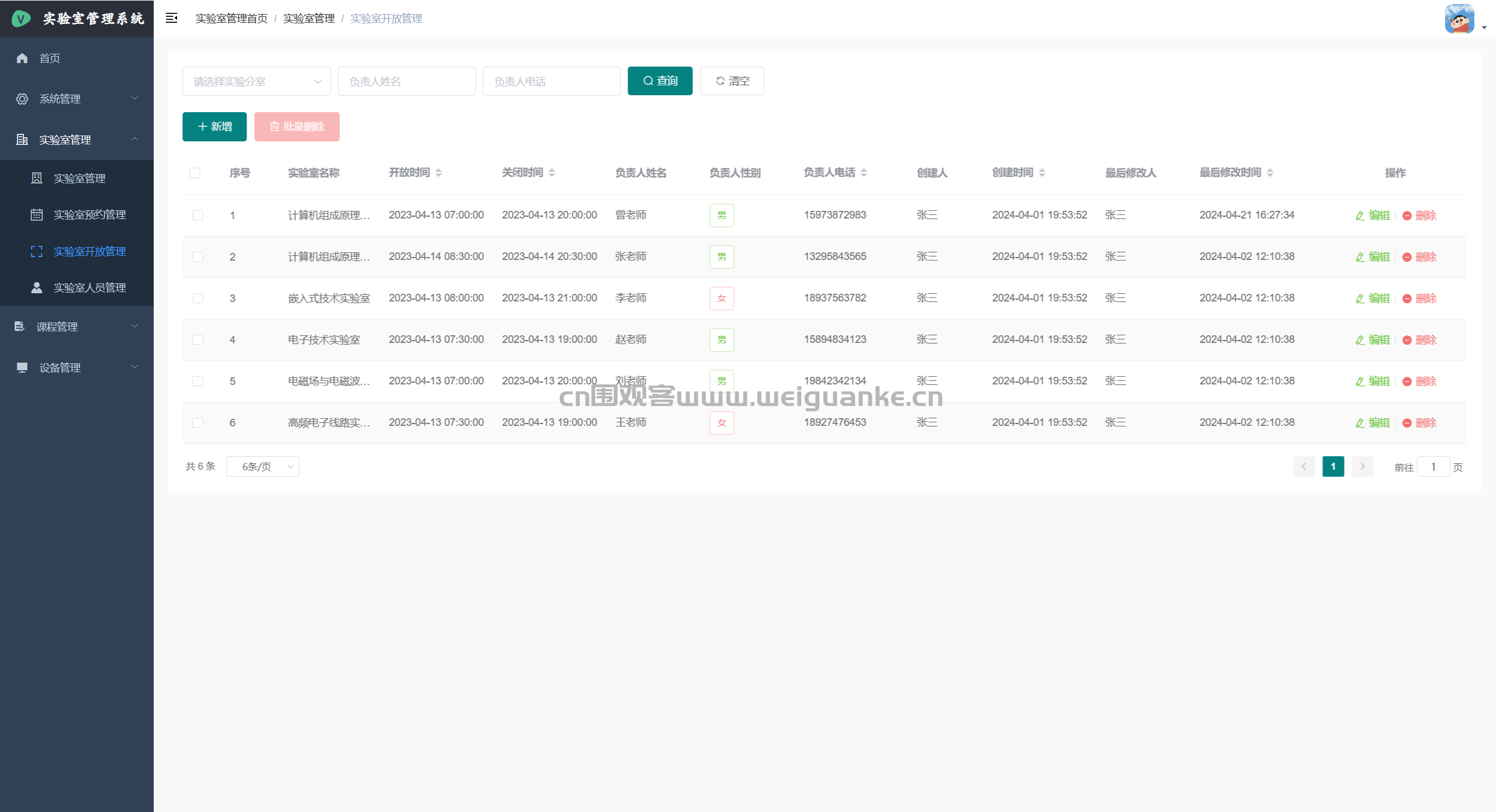
Task: Click the sidebar collapse hamburger icon
Action: point(171,18)
